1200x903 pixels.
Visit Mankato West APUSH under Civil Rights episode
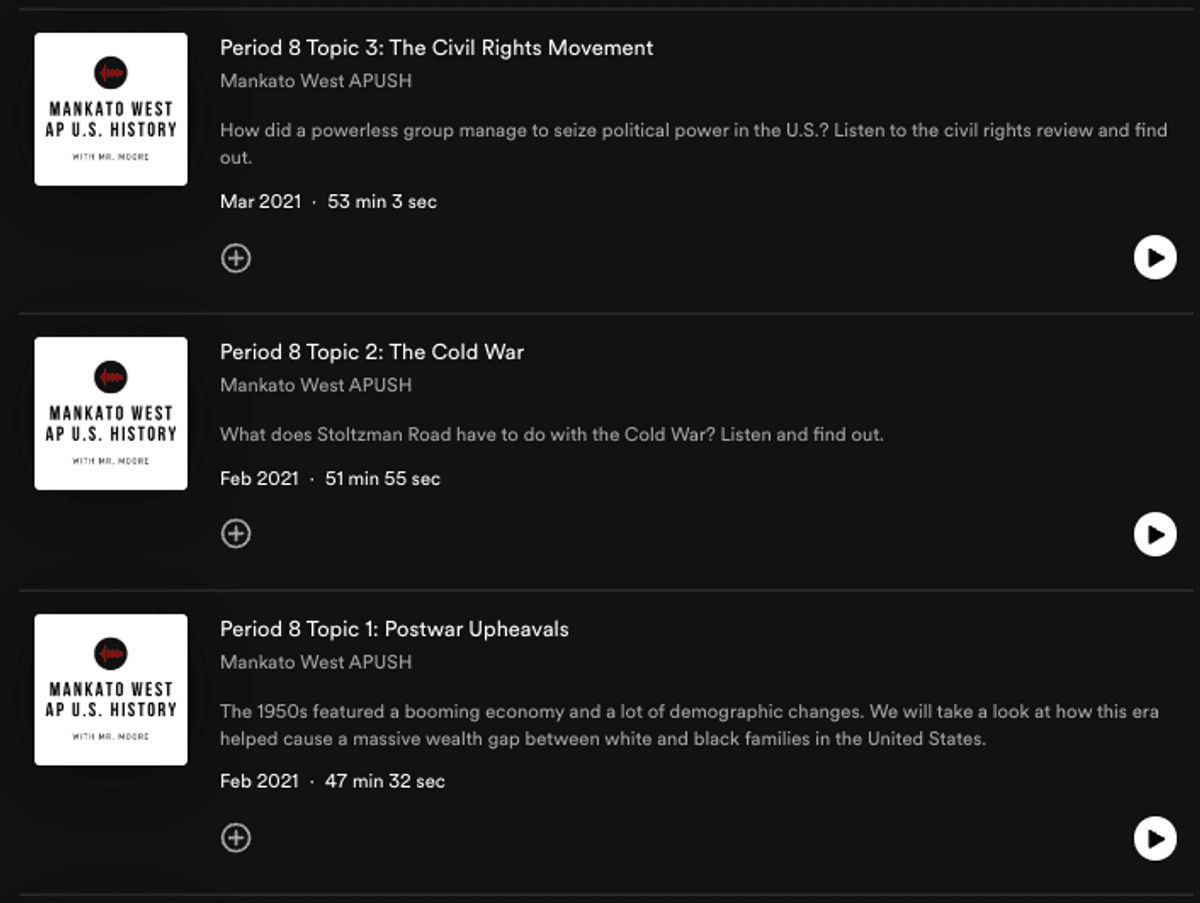315,81
